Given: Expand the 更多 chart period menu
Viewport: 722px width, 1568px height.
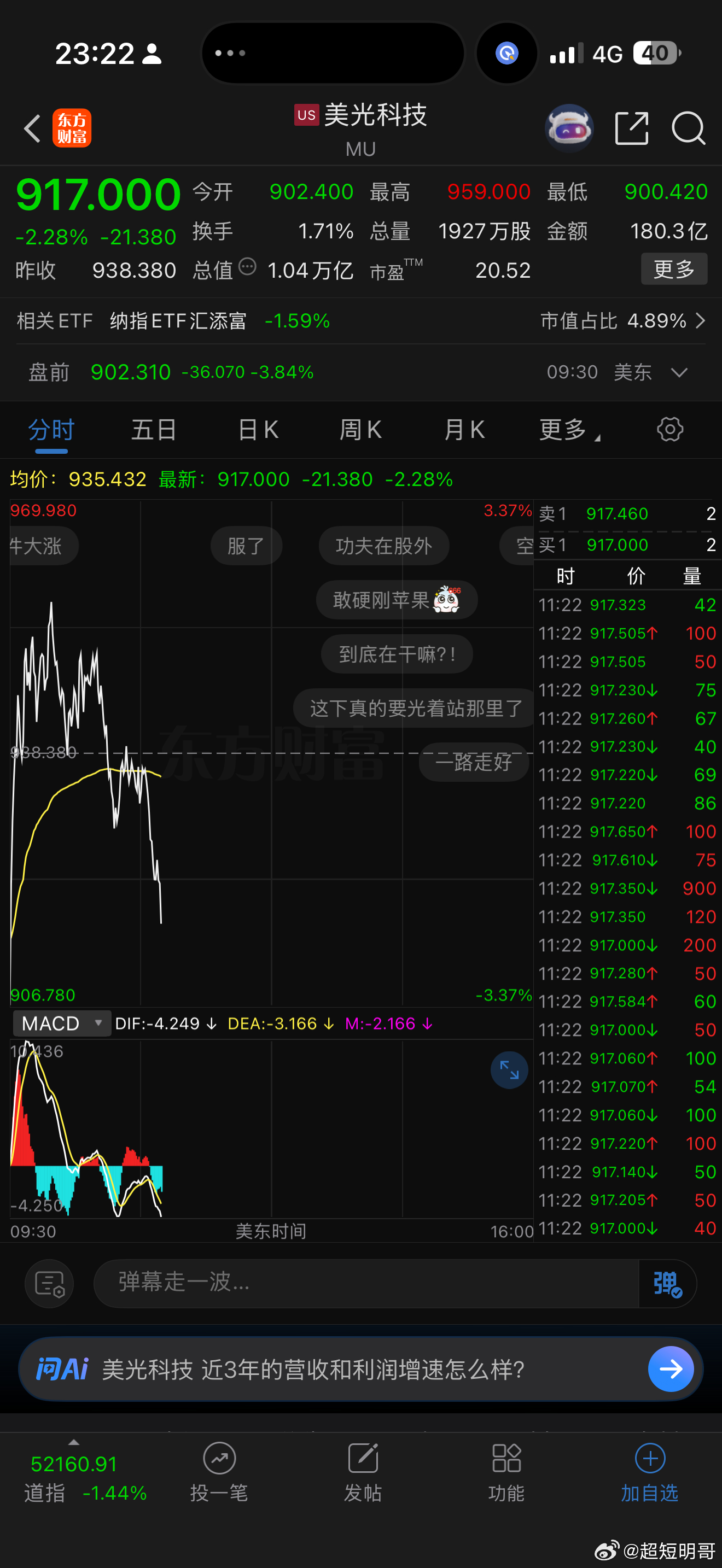Looking at the screenshot, I should click(x=569, y=429).
